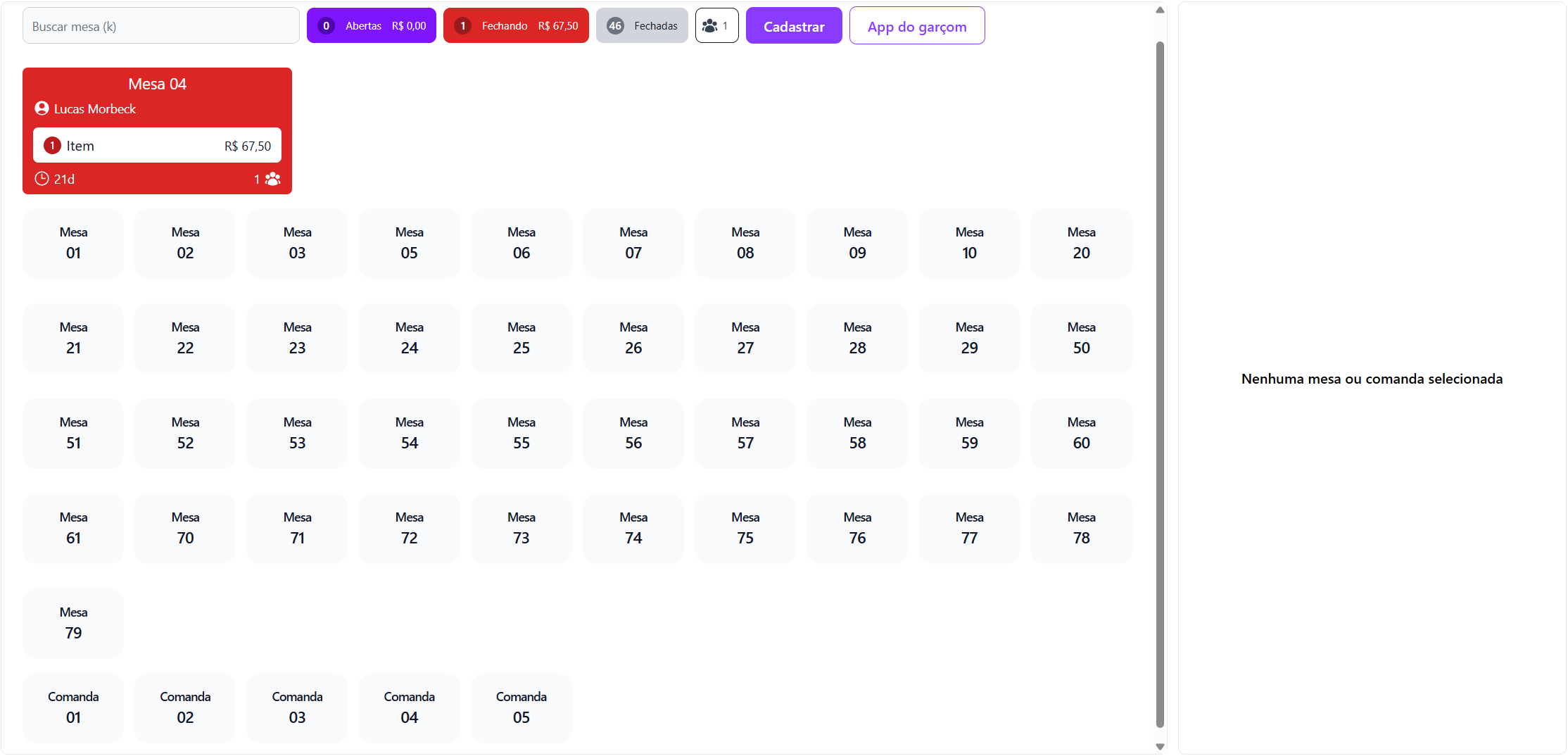Click the scroll up arrow of the table list
This screenshot has height=756, width=1568.
pos(1160,10)
